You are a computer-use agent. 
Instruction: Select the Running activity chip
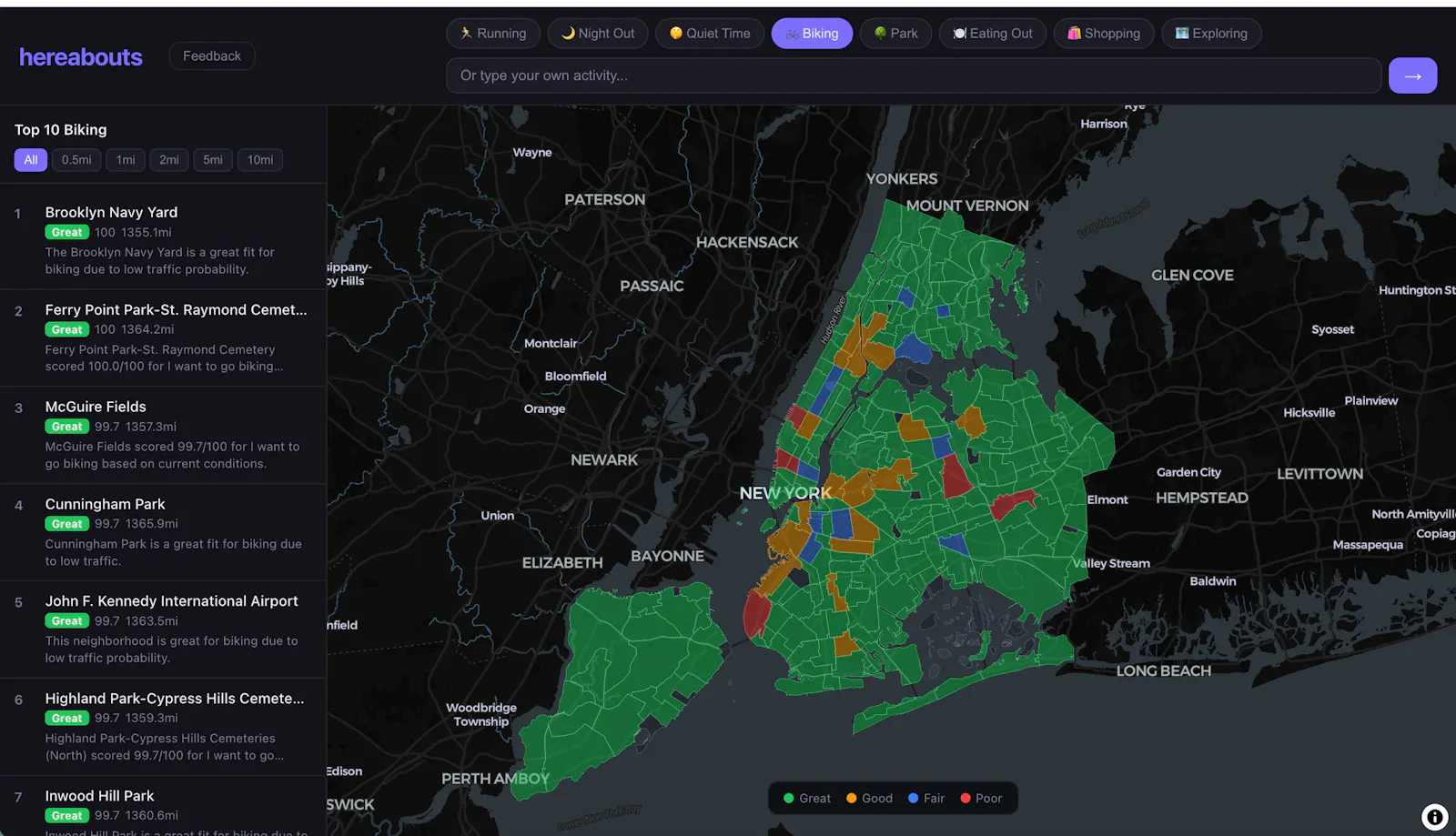click(x=492, y=34)
